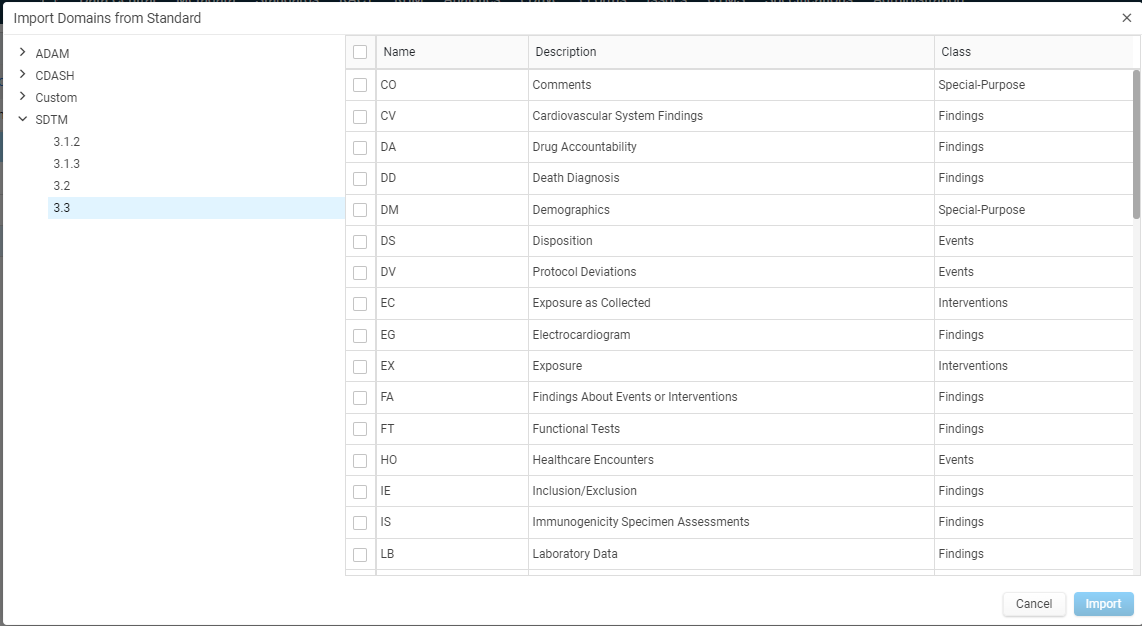
Task: Select the EX Exposure domain checkbox
Action: click(360, 366)
